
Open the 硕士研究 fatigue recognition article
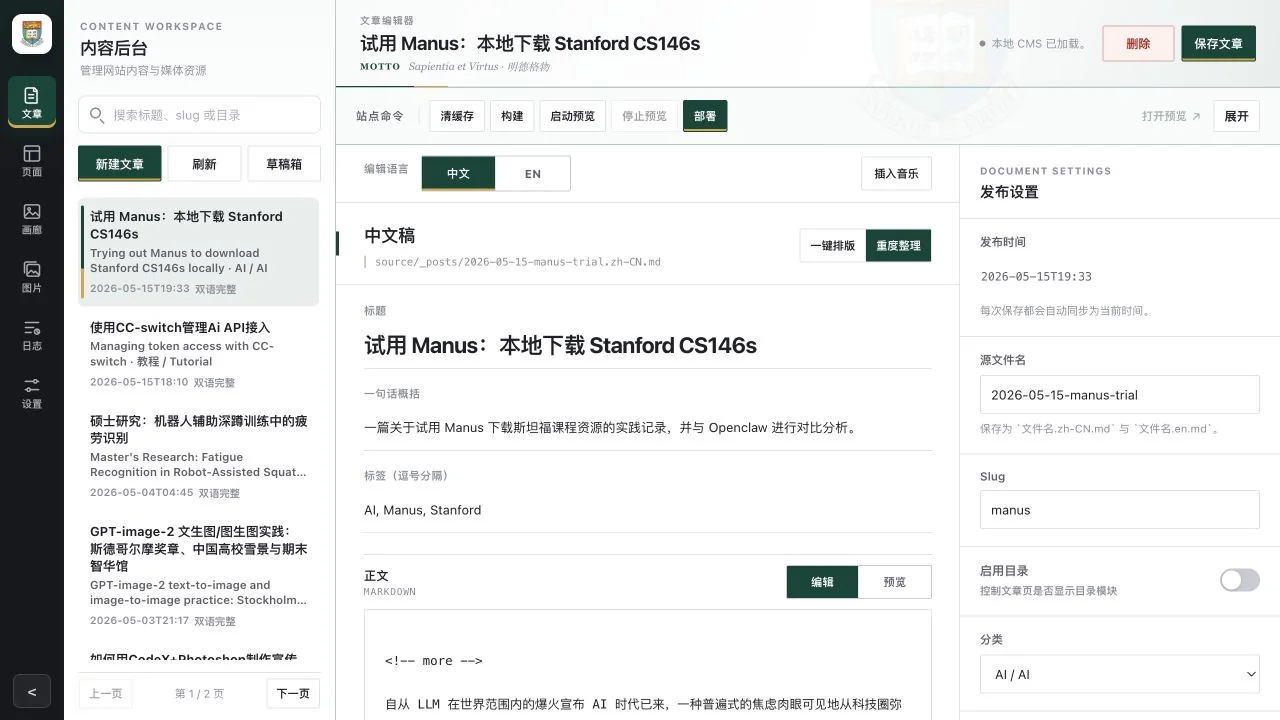[x=199, y=456]
